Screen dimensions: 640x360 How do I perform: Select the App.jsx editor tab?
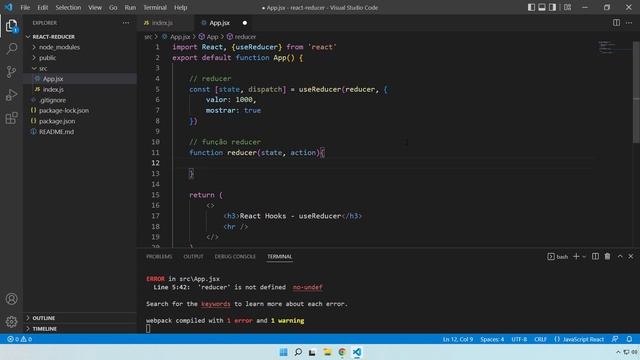point(220,23)
